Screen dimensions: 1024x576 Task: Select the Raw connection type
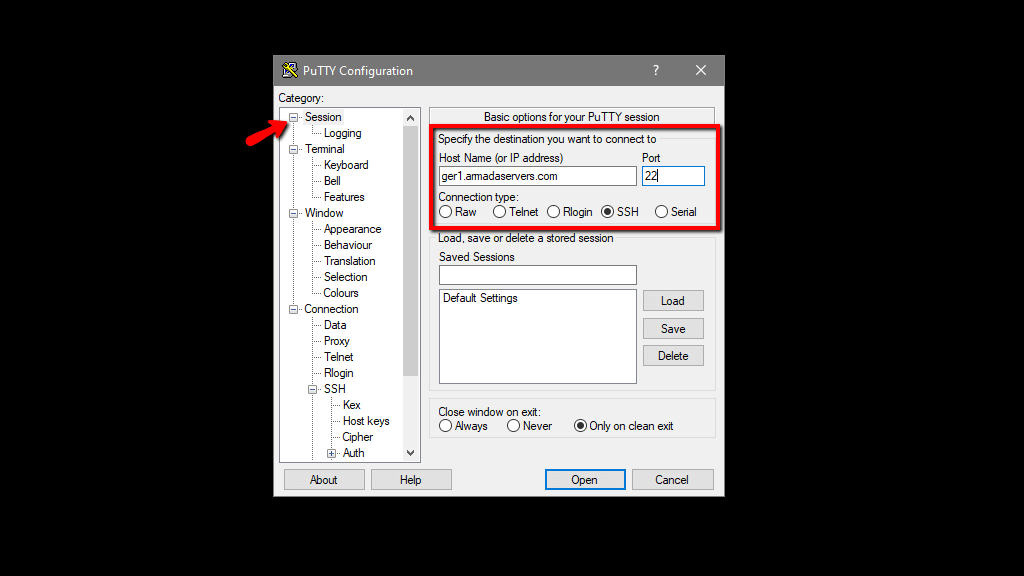445,211
